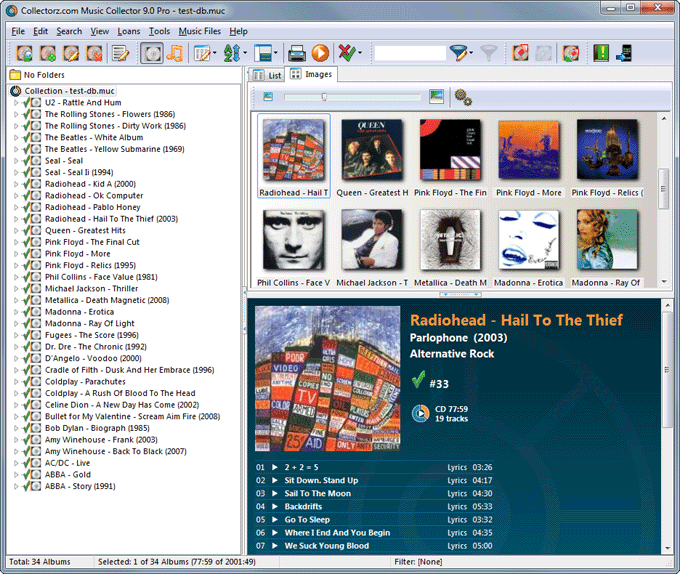
Task: Click the green exclamation book icon
Action: click(x=601, y=53)
